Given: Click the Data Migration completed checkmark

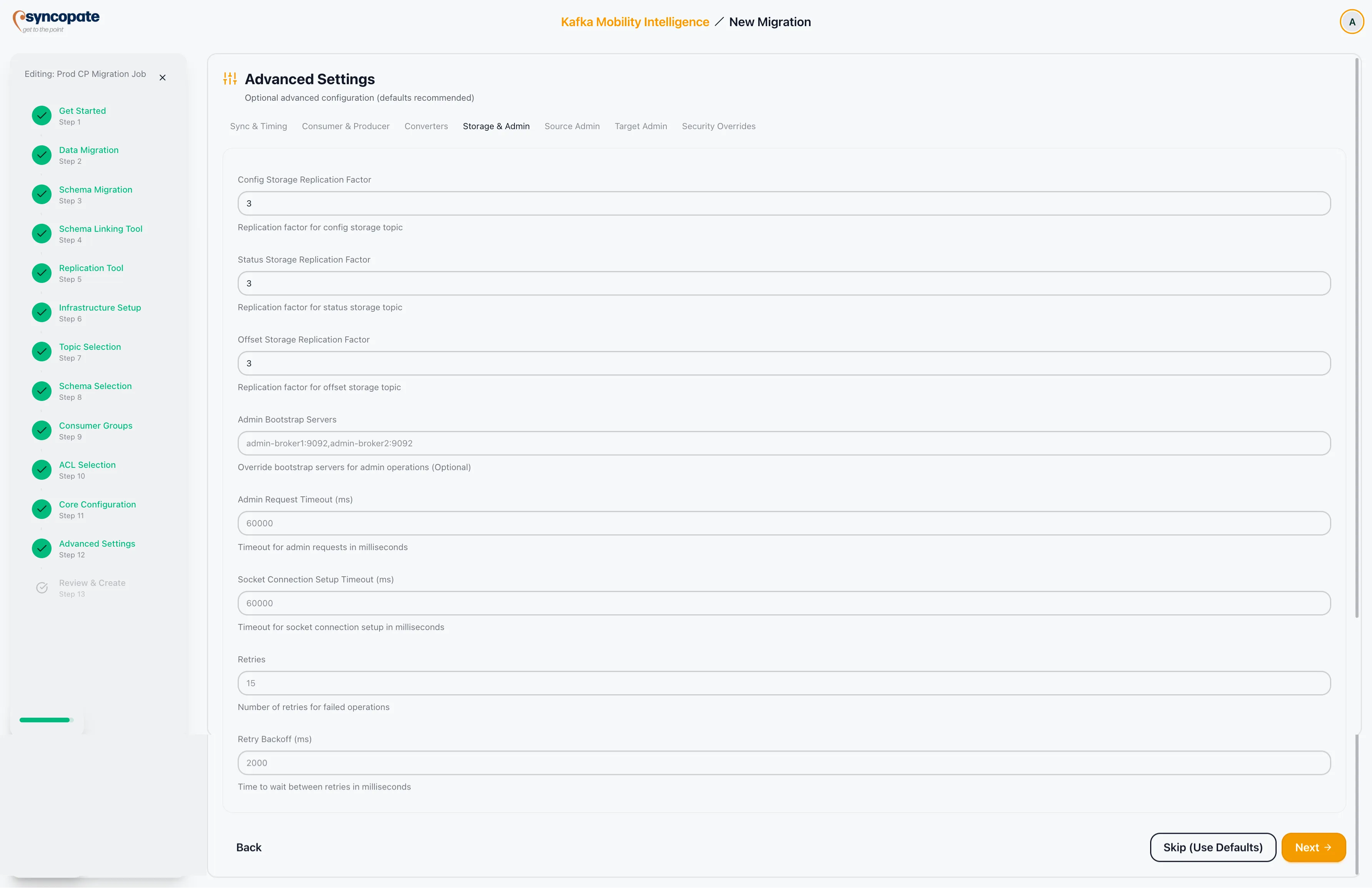Looking at the screenshot, I should click(x=41, y=155).
